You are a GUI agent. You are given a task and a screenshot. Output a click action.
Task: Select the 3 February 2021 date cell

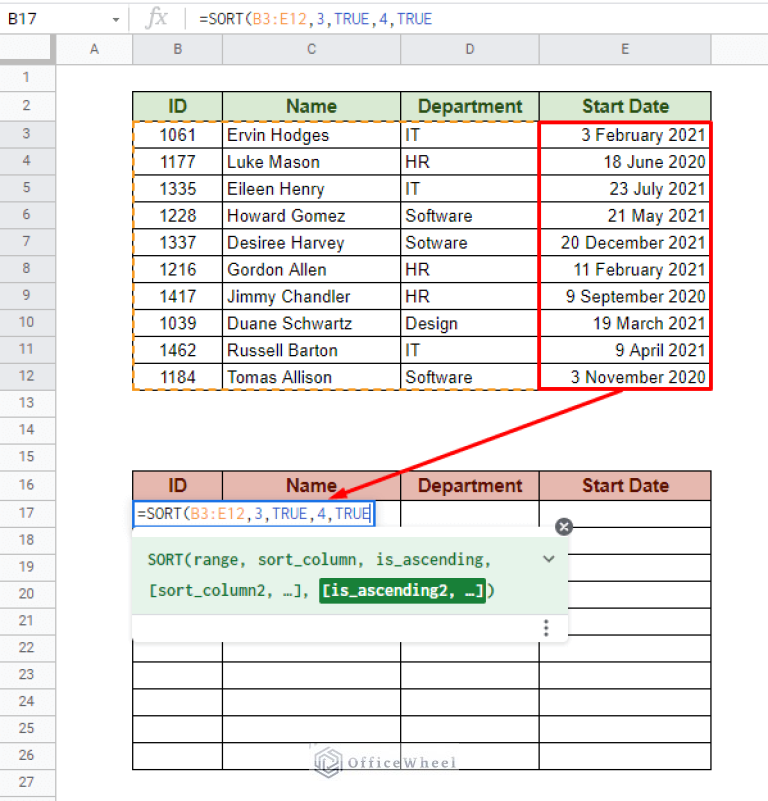625,135
